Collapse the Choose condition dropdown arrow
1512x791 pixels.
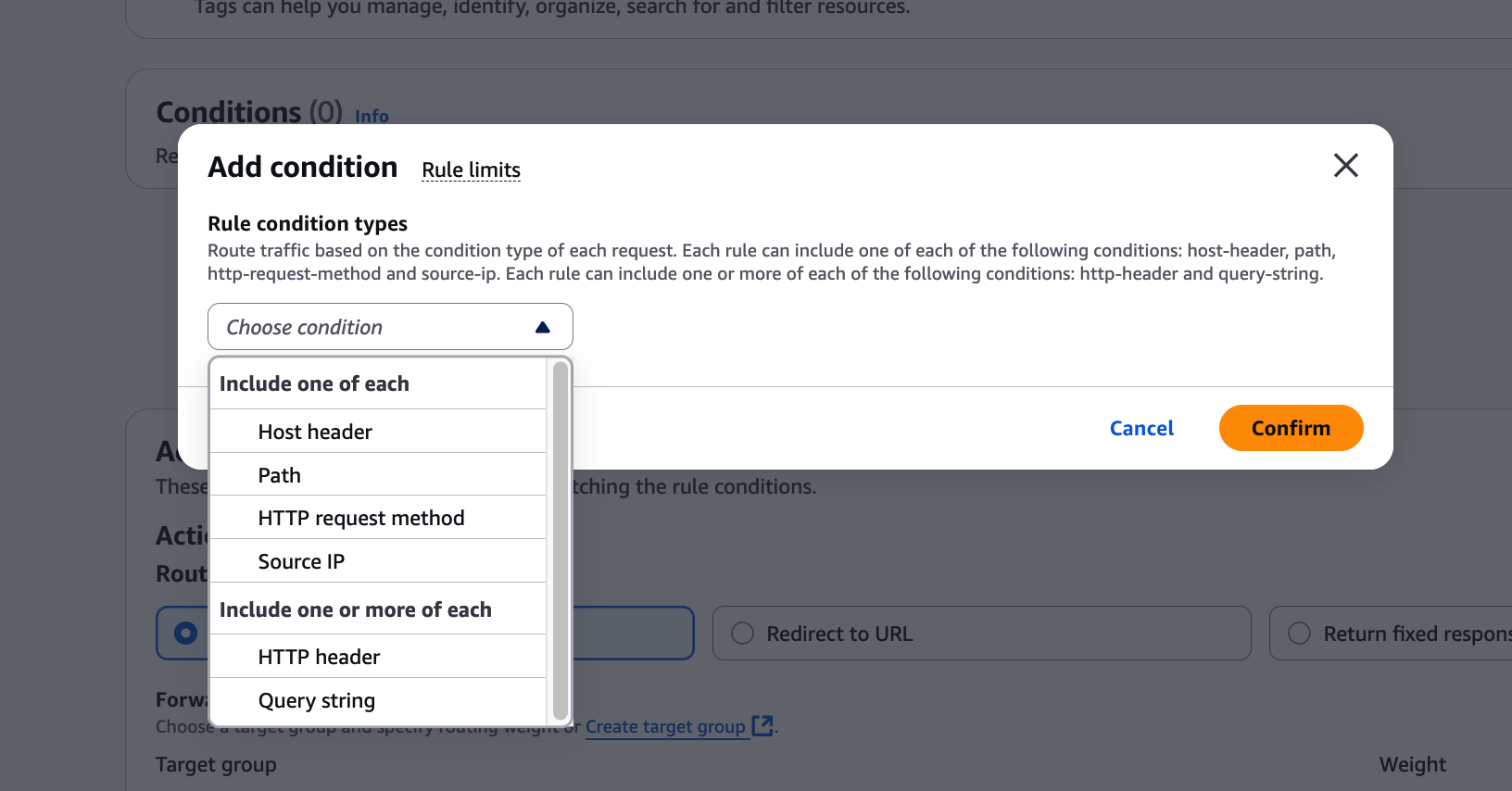543,327
